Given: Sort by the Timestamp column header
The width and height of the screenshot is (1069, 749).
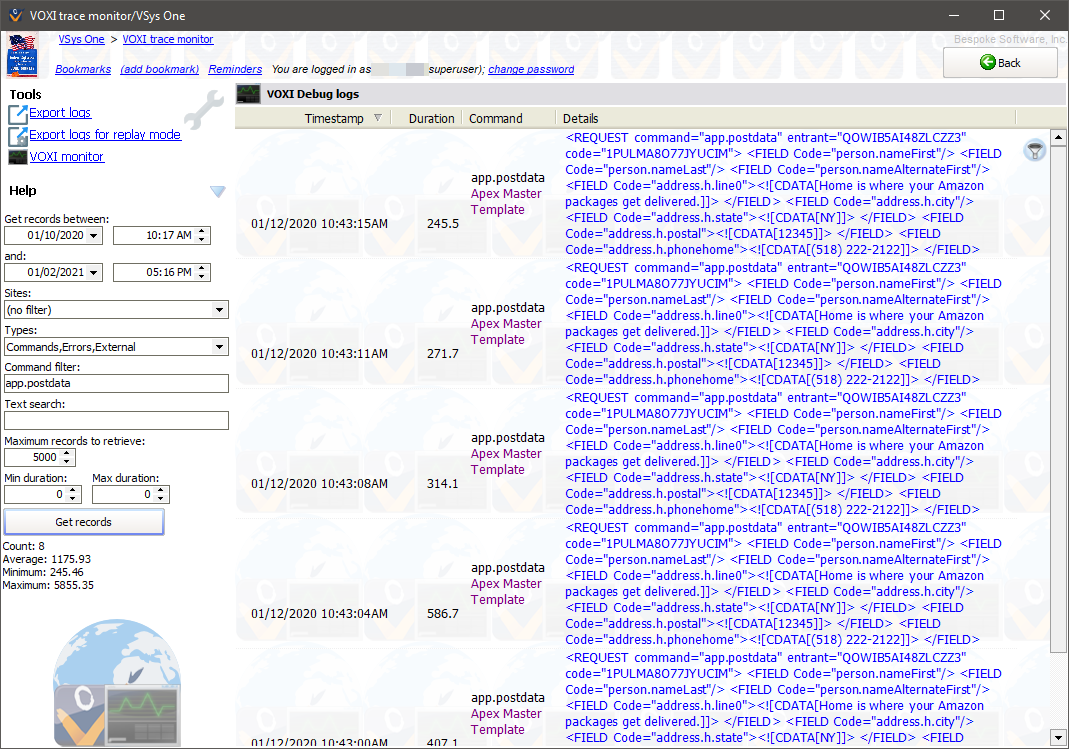Looking at the screenshot, I should point(334,118).
